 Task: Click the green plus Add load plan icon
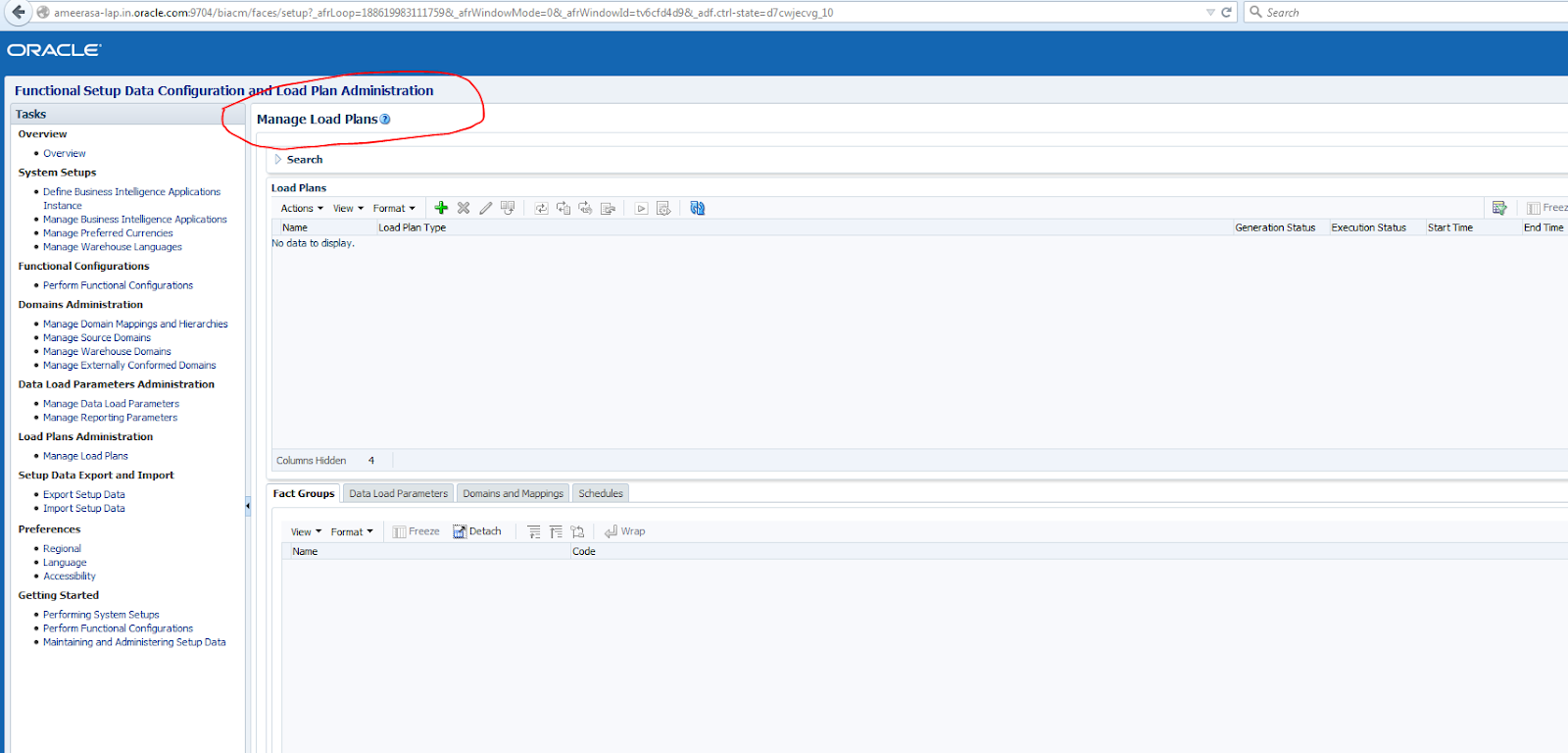click(x=441, y=208)
